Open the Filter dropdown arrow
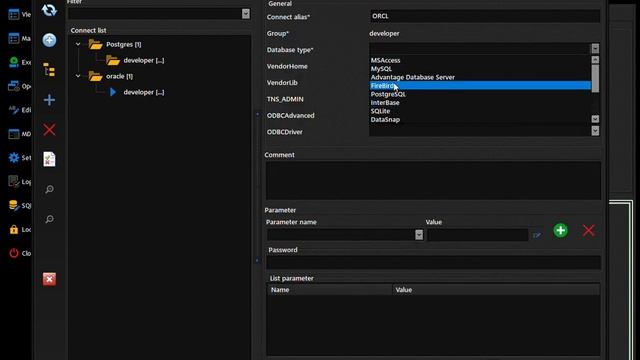This screenshot has height=360, width=640. 246,13
